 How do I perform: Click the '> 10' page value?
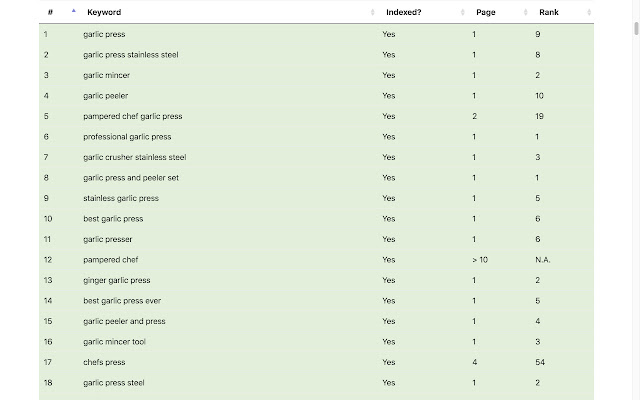click(x=480, y=259)
